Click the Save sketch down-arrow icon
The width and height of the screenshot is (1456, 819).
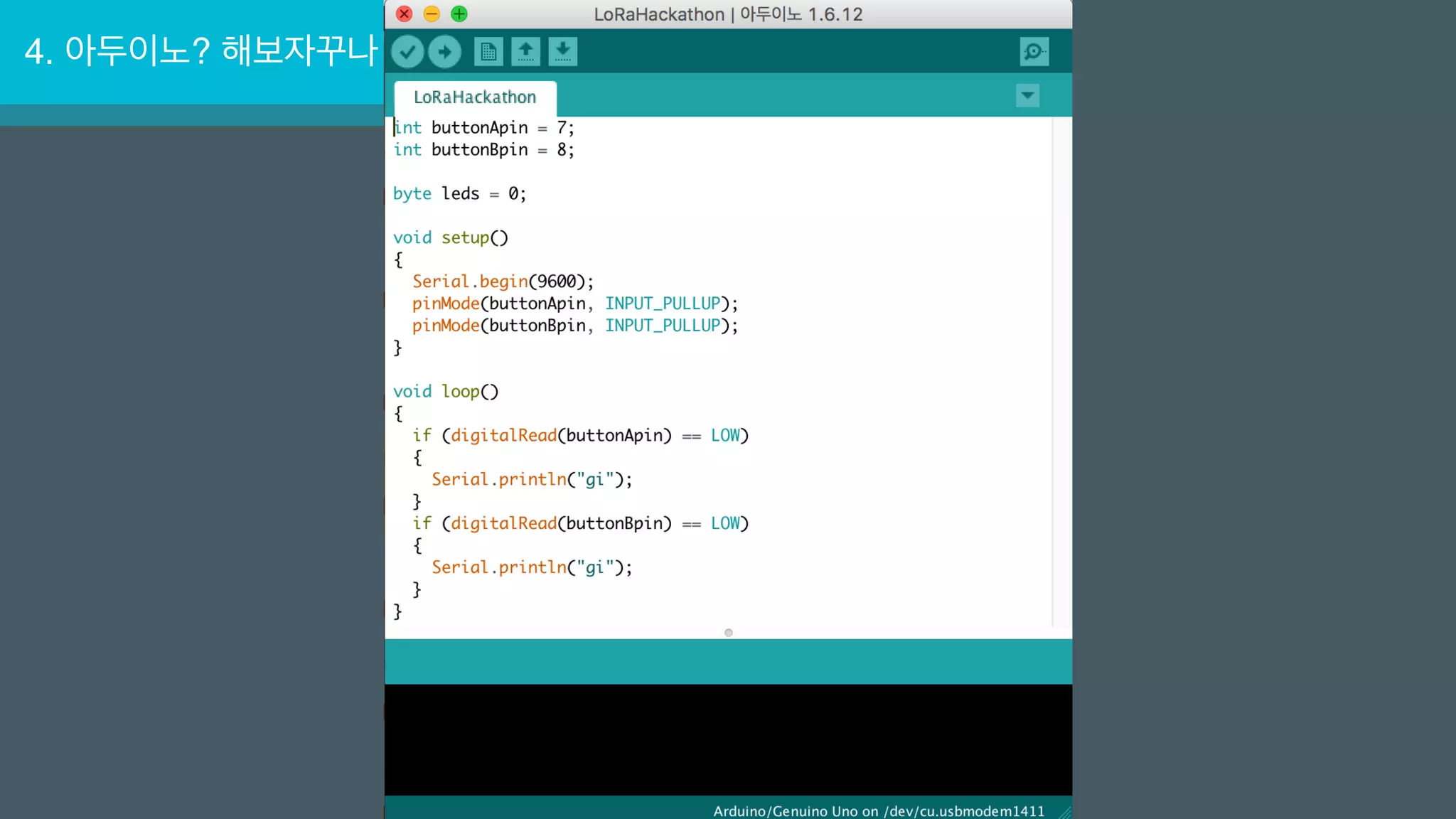562,52
